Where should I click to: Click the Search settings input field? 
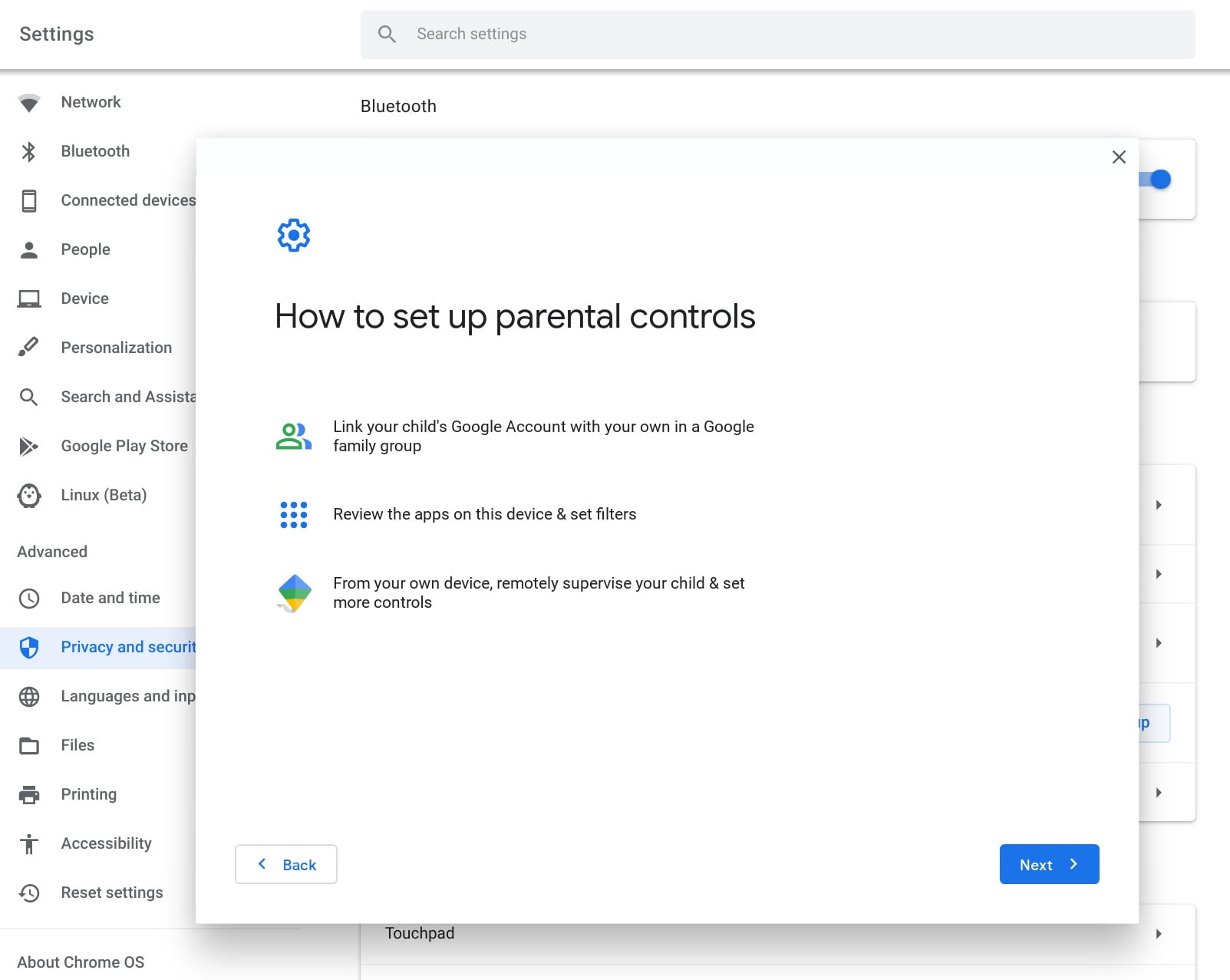tap(778, 35)
